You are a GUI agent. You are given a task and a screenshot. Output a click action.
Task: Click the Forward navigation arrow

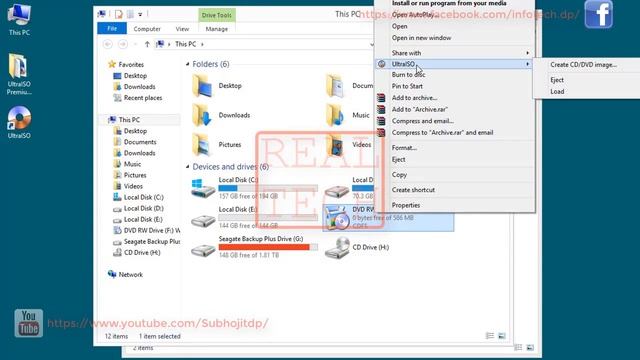pyautogui.click(x=122, y=44)
